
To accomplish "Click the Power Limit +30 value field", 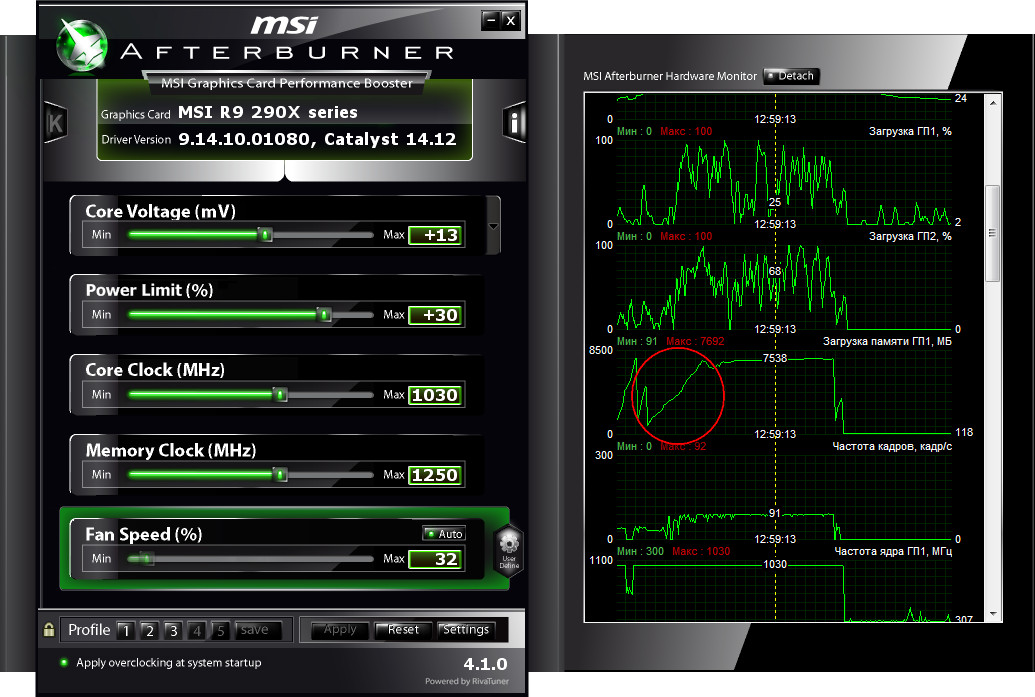I will coord(436,315).
